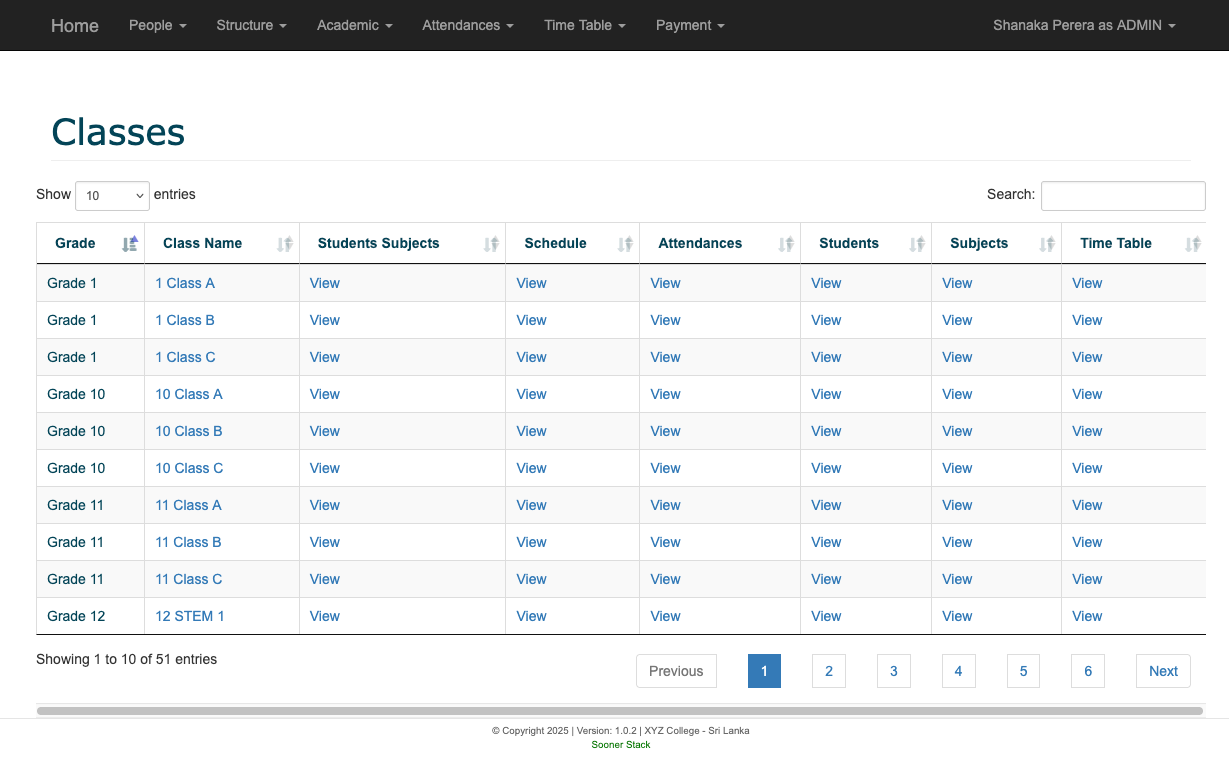Image resolution: width=1229 pixels, height=766 pixels.
Task: Open the 10 Class A link
Action: pyautogui.click(x=189, y=394)
